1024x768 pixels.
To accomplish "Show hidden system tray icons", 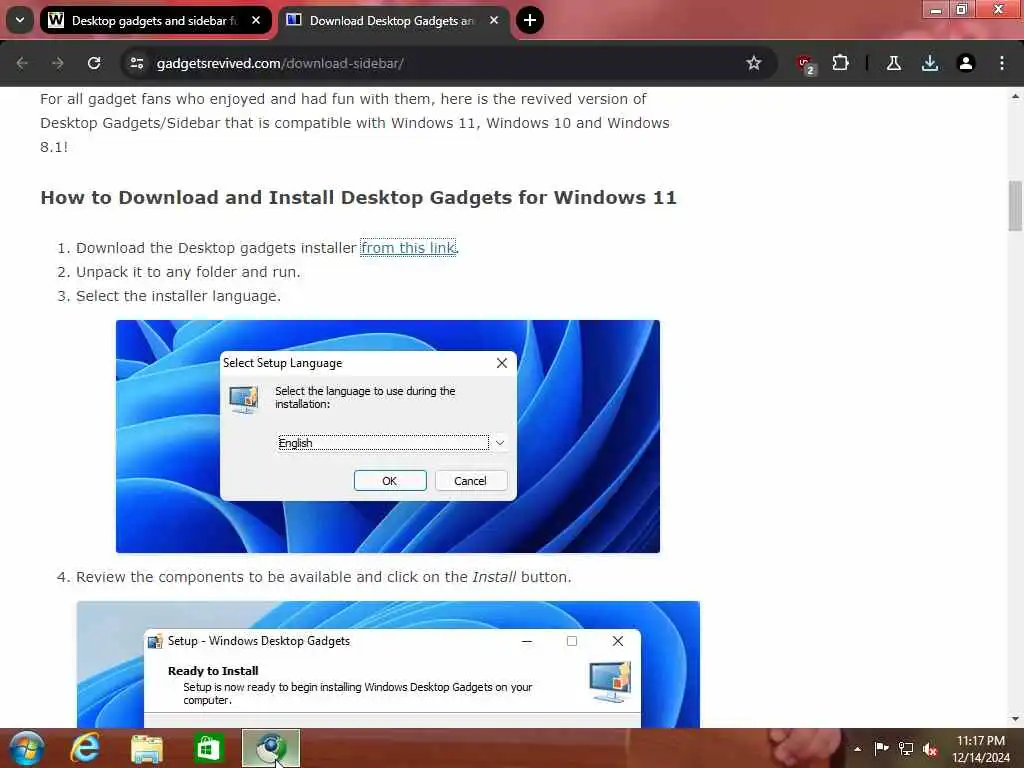I will 857,749.
